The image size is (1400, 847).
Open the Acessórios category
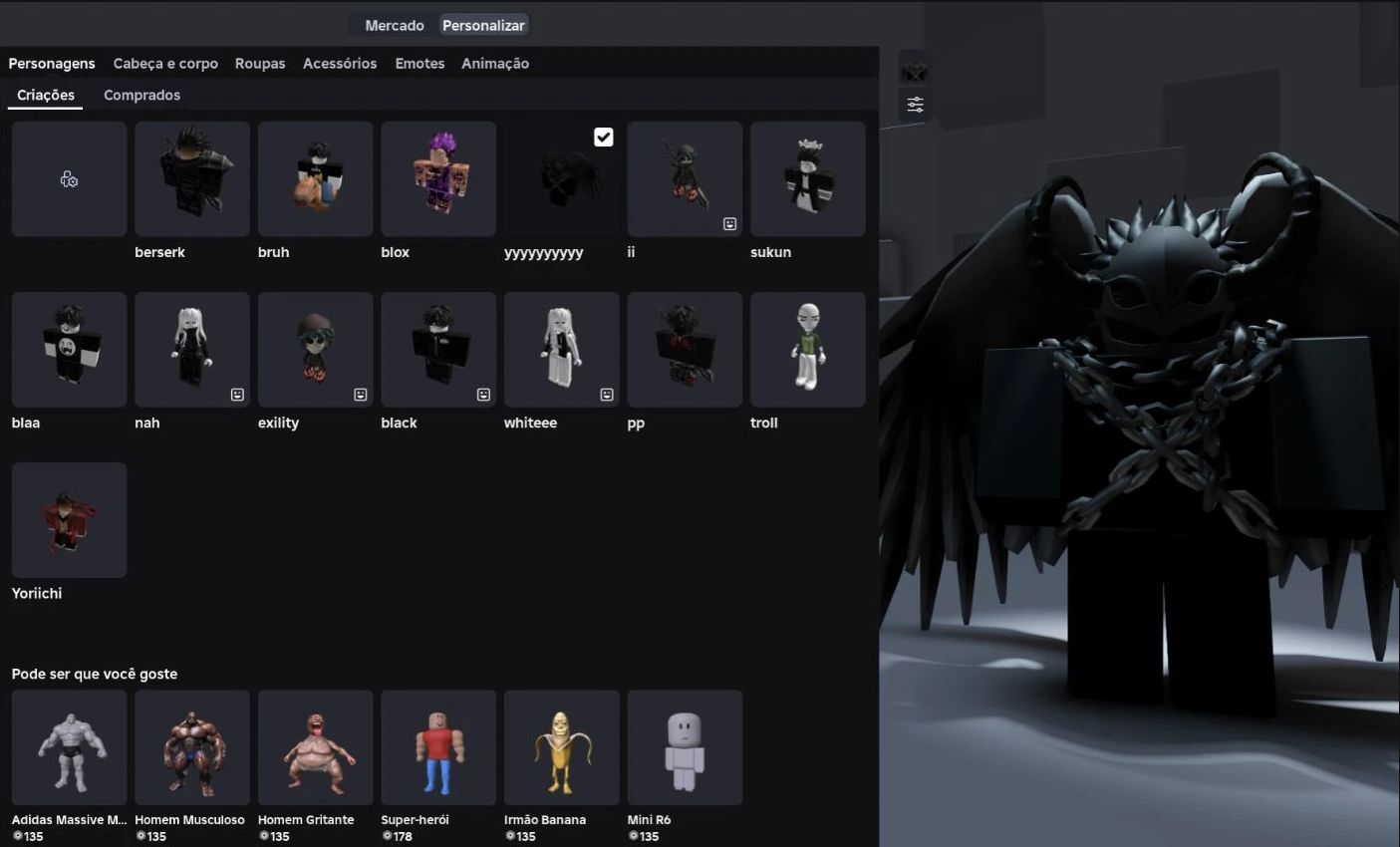(x=340, y=63)
